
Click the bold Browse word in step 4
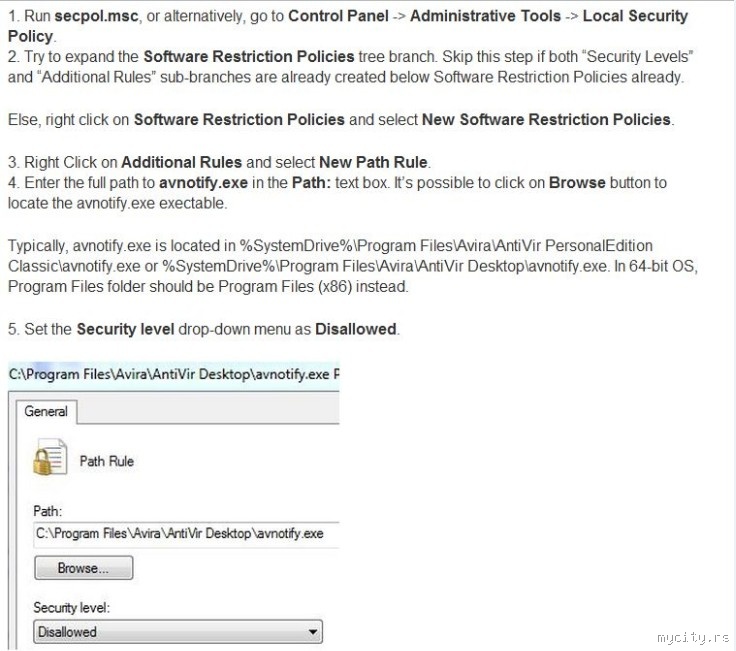click(577, 183)
